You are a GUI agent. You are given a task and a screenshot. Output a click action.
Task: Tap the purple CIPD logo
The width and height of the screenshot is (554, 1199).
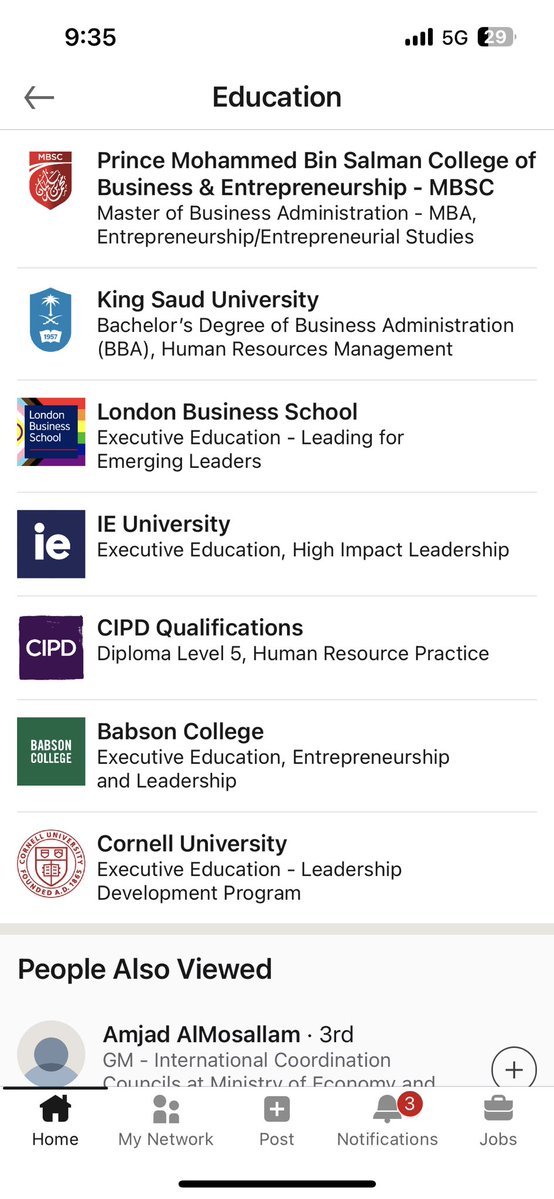51,648
